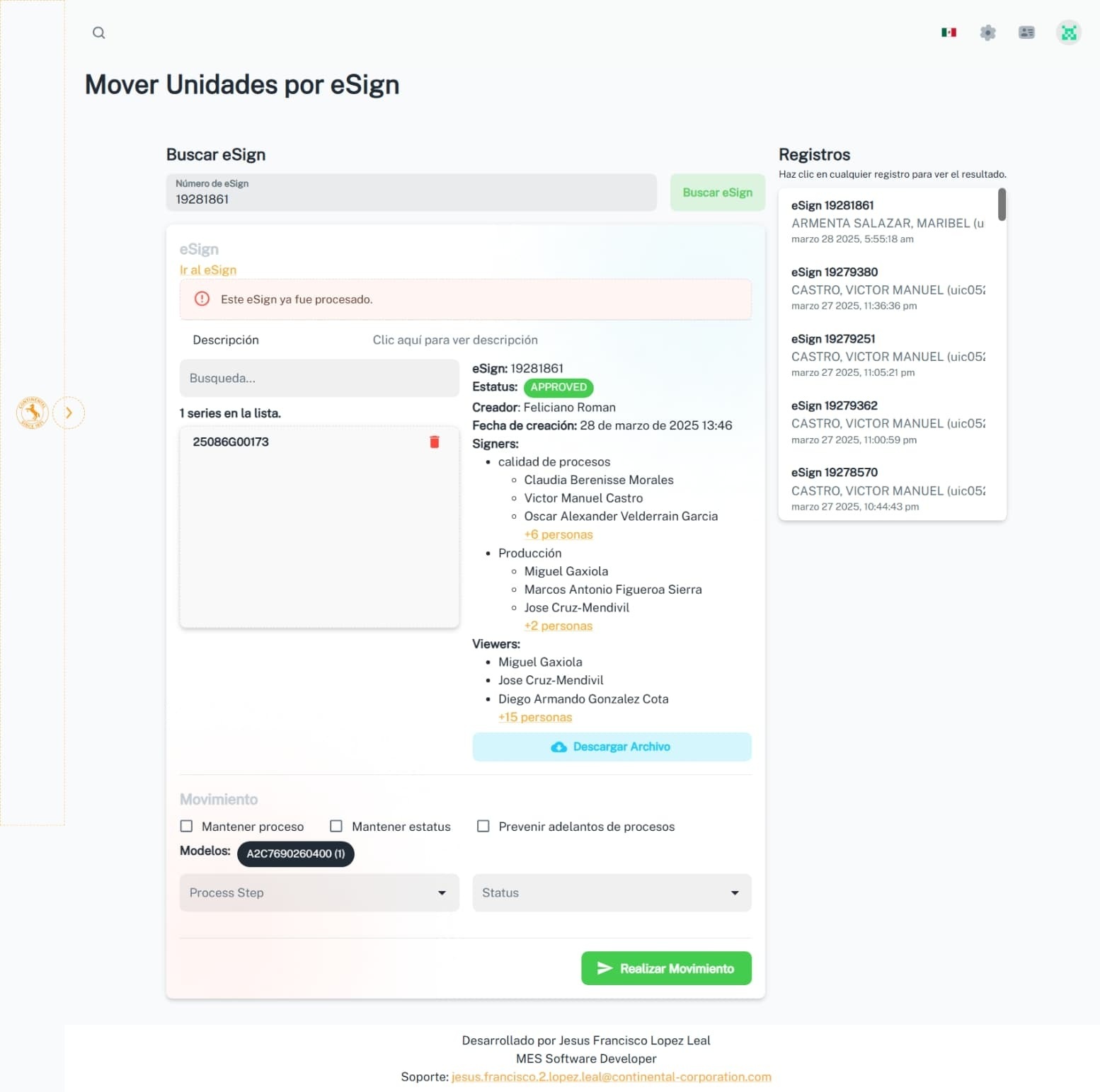Open the eSign 19278570 record entry
Viewport: 1100px width, 1092px height.
click(x=888, y=488)
